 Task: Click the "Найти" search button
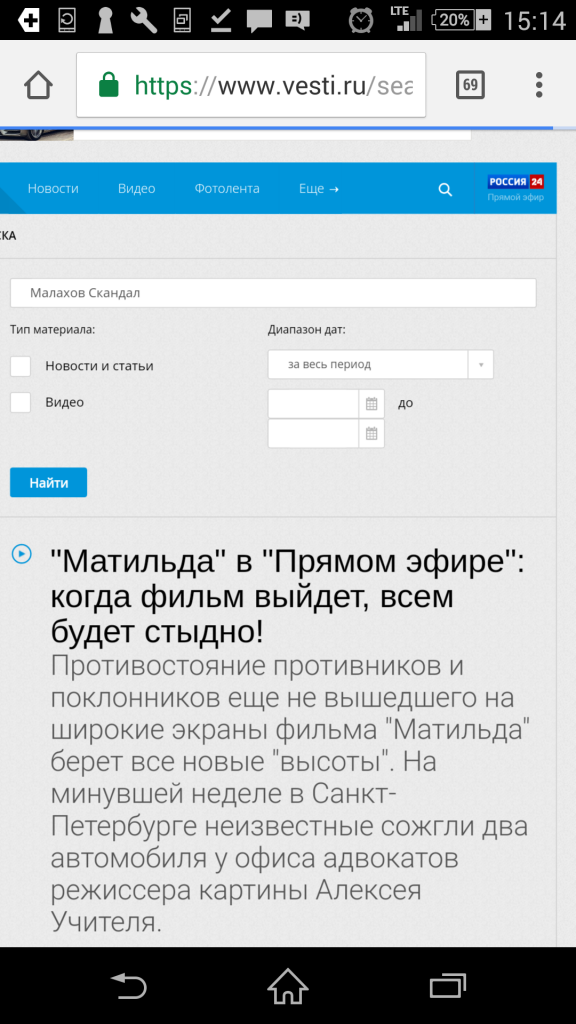click(48, 483)
